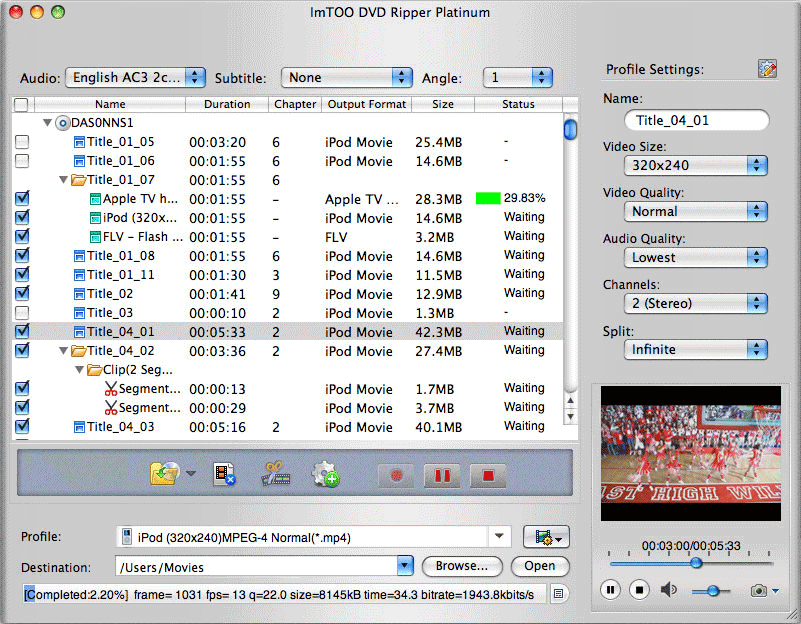
Task: Click the Title_02 film icon
Action: click(79, 294)
